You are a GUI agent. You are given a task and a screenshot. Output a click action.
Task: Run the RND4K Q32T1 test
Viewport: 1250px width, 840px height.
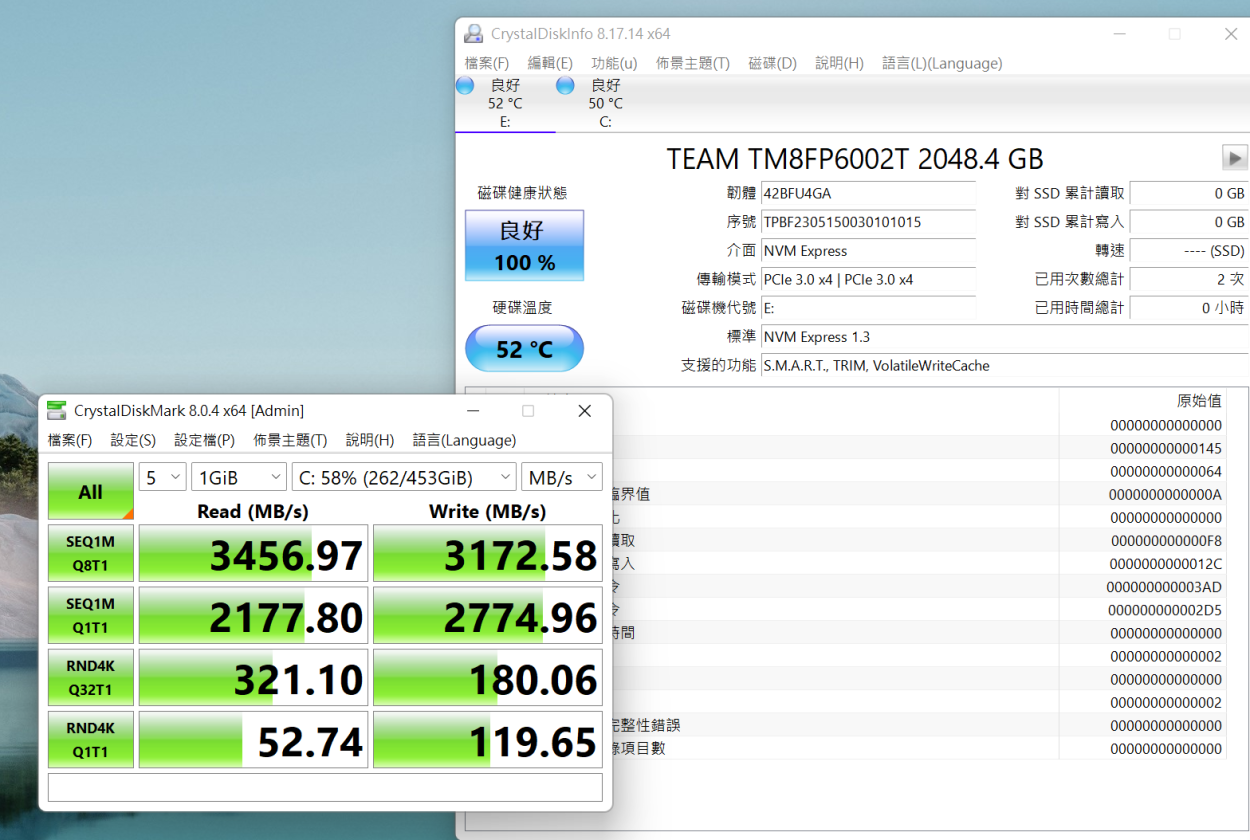(91, 678)
